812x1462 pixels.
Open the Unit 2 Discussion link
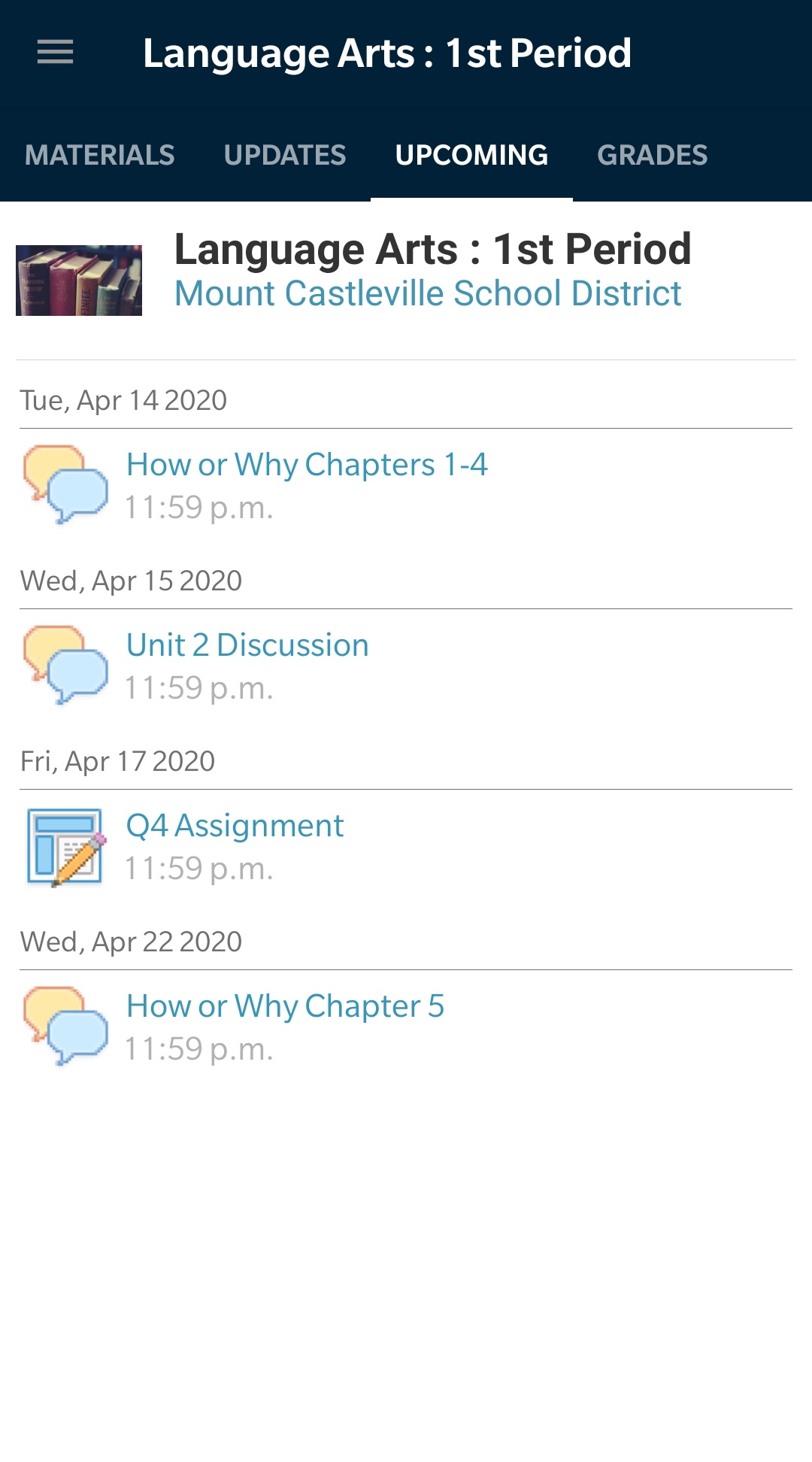[x=247, y=645]
